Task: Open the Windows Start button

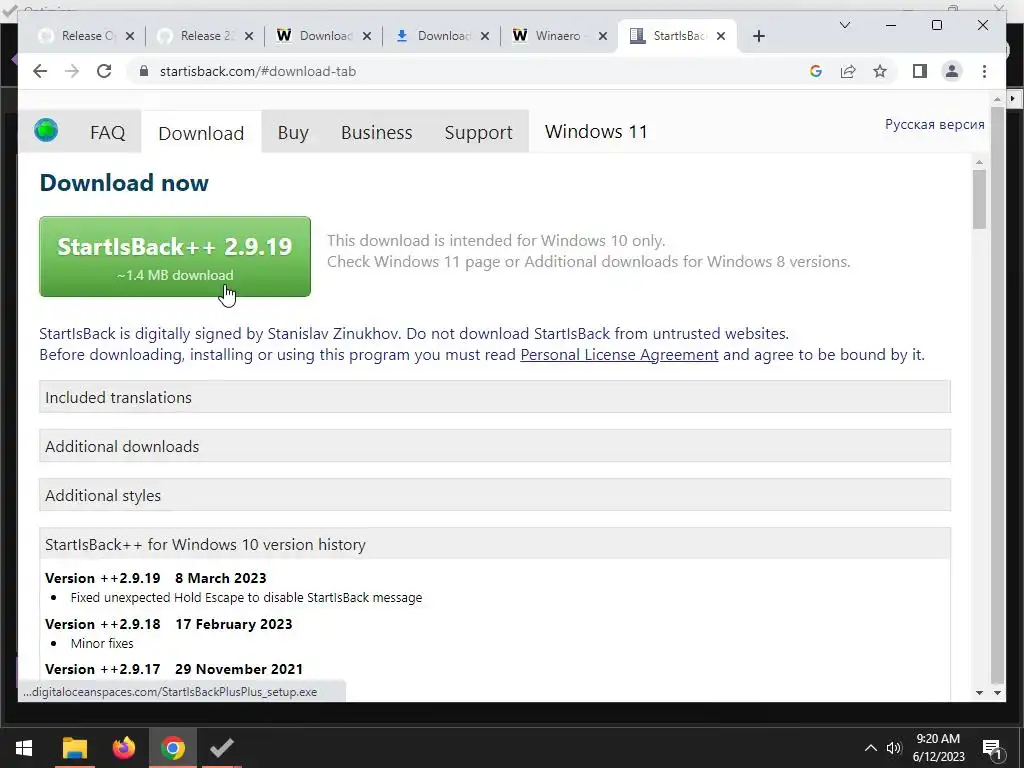Action: click(24, 748)
